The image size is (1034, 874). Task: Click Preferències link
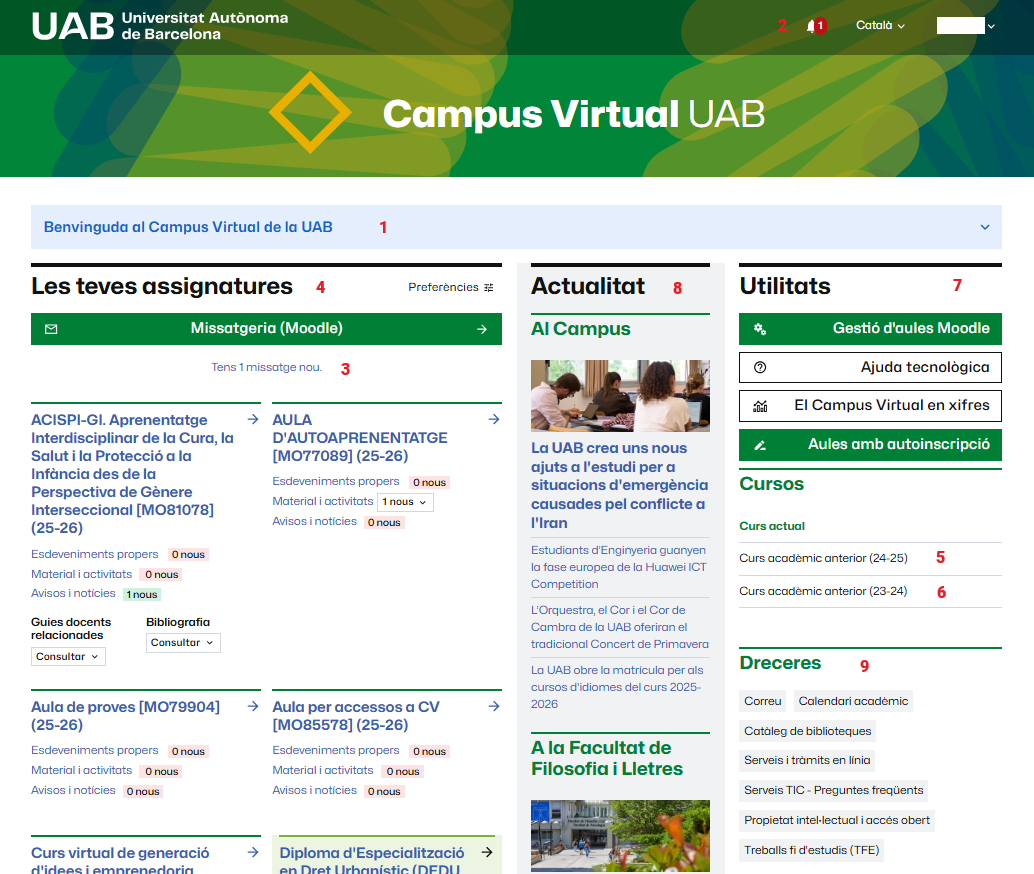[x=450, y=288]
